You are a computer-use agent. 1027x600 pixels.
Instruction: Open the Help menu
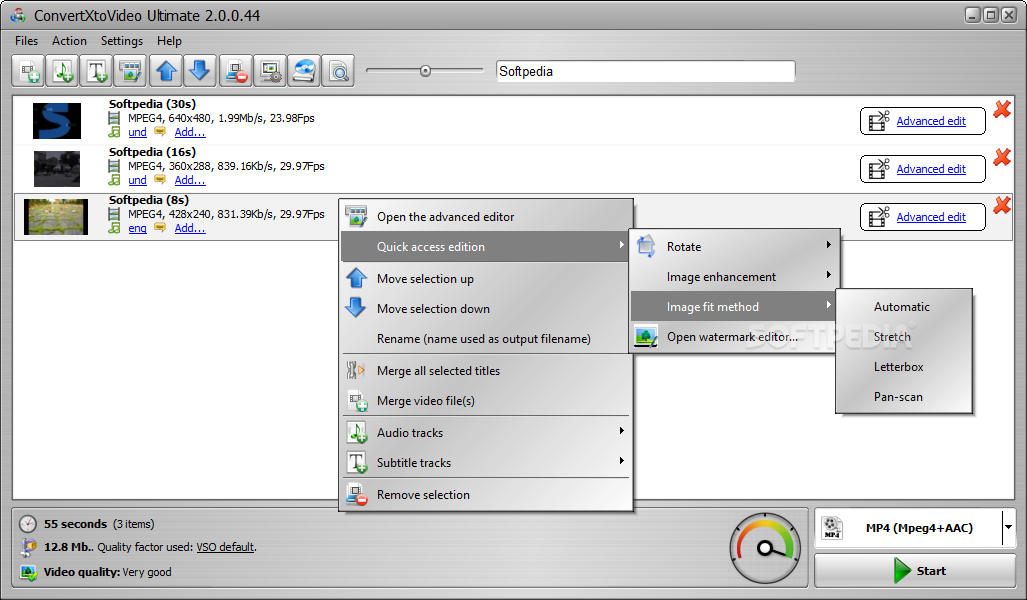tap(169, 41)
